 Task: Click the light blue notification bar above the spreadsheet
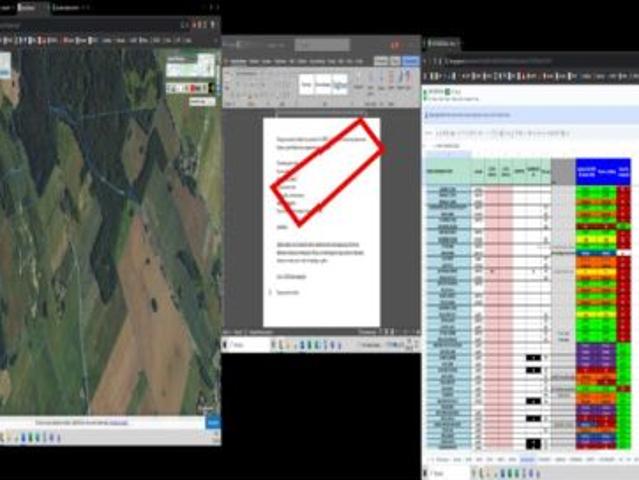pos(530,115)
